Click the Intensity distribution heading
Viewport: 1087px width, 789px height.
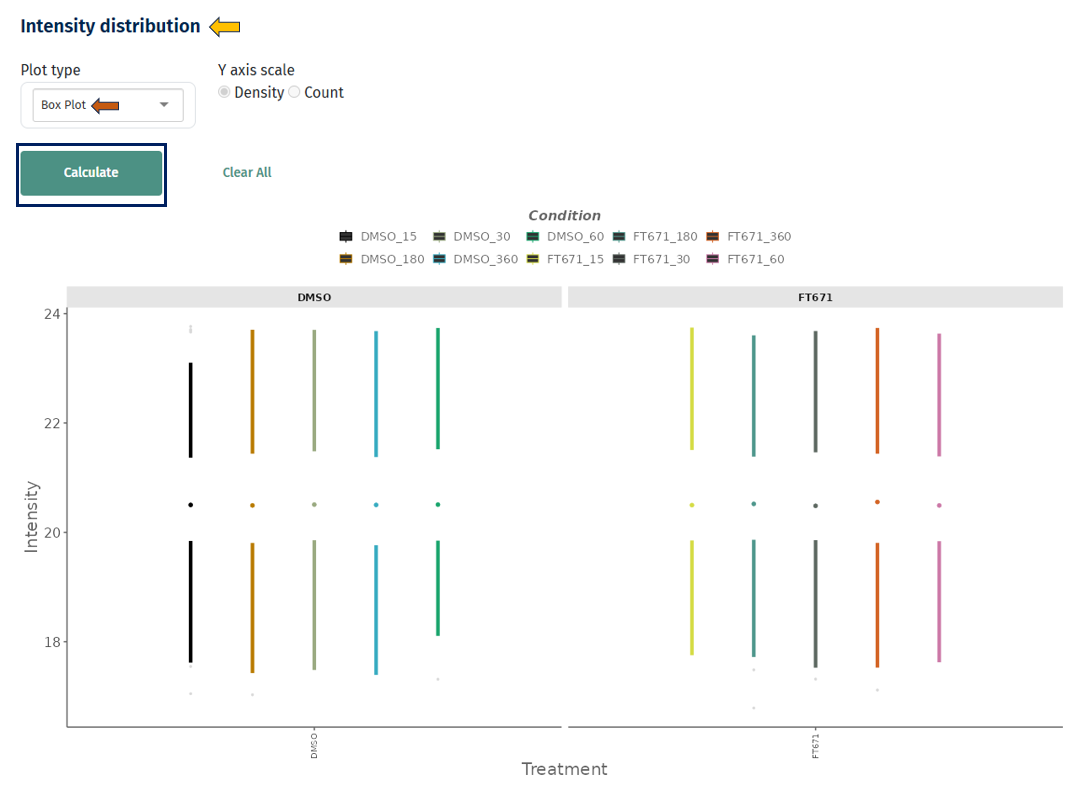[x=110, y=25]
